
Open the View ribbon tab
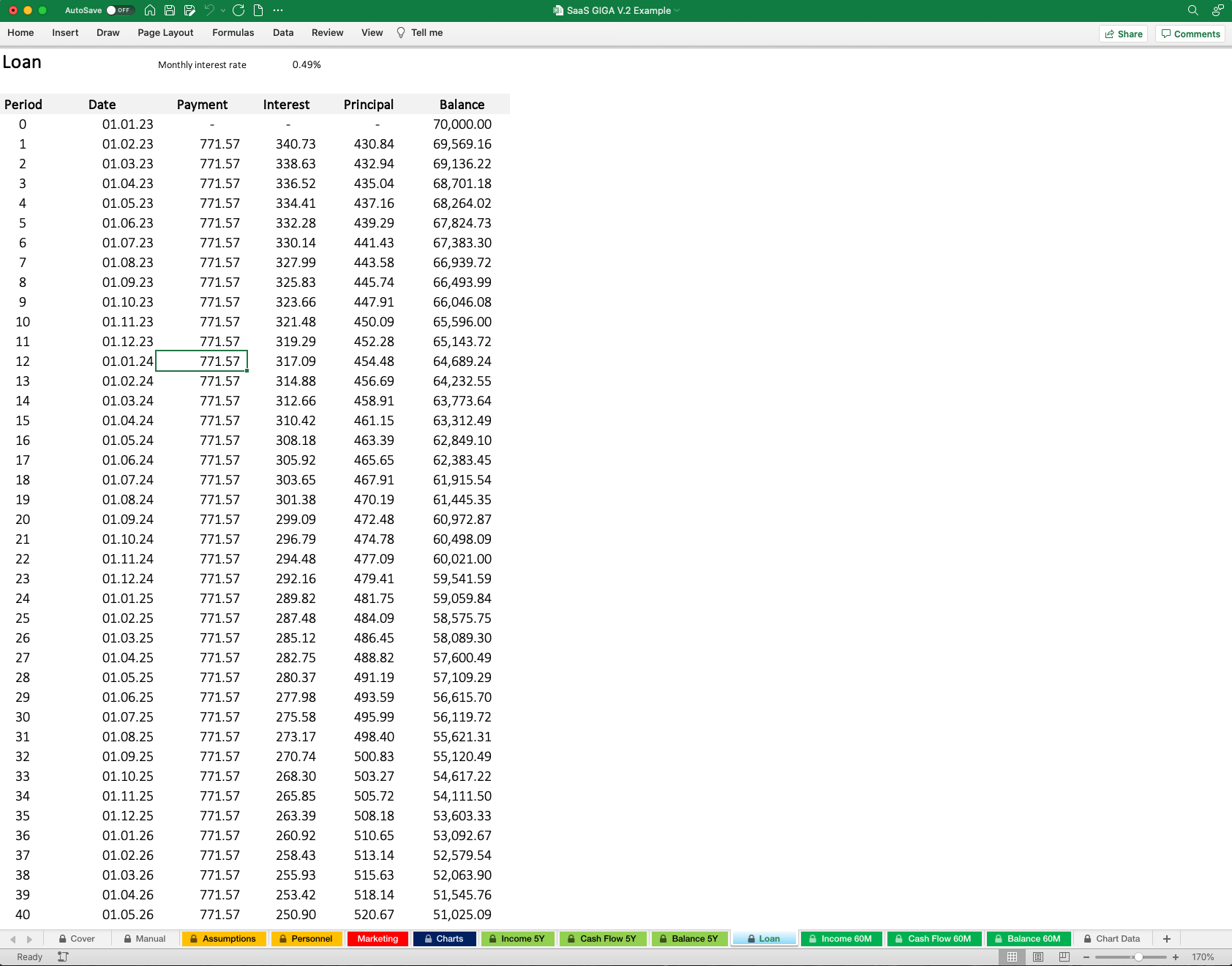372,33
